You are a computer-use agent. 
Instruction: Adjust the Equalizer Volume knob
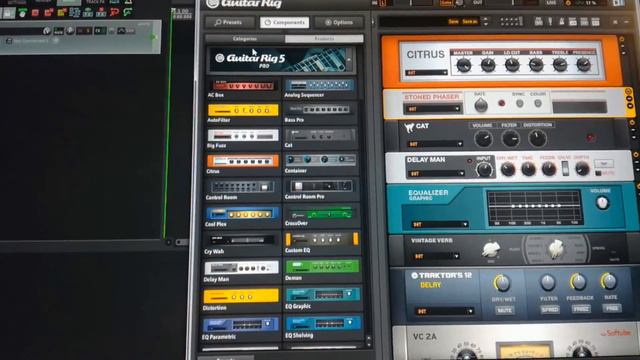coord(602,203)
